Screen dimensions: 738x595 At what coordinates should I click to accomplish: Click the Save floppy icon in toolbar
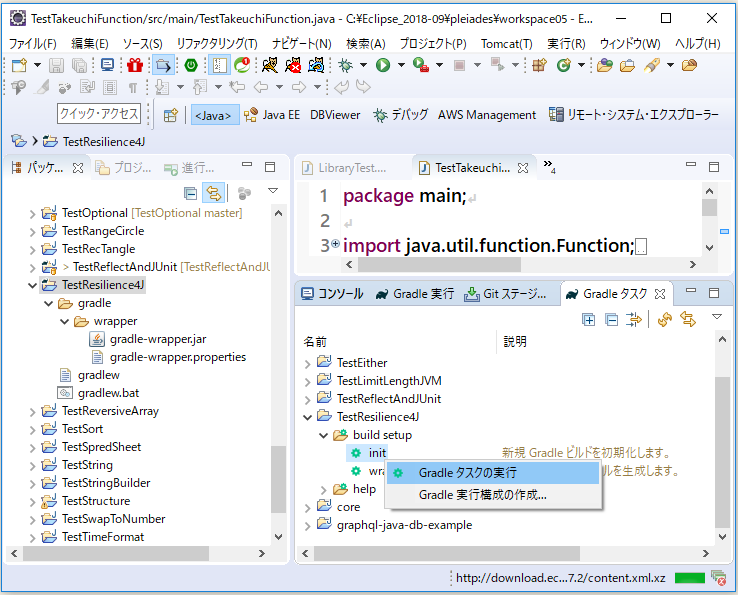(56, 65)
